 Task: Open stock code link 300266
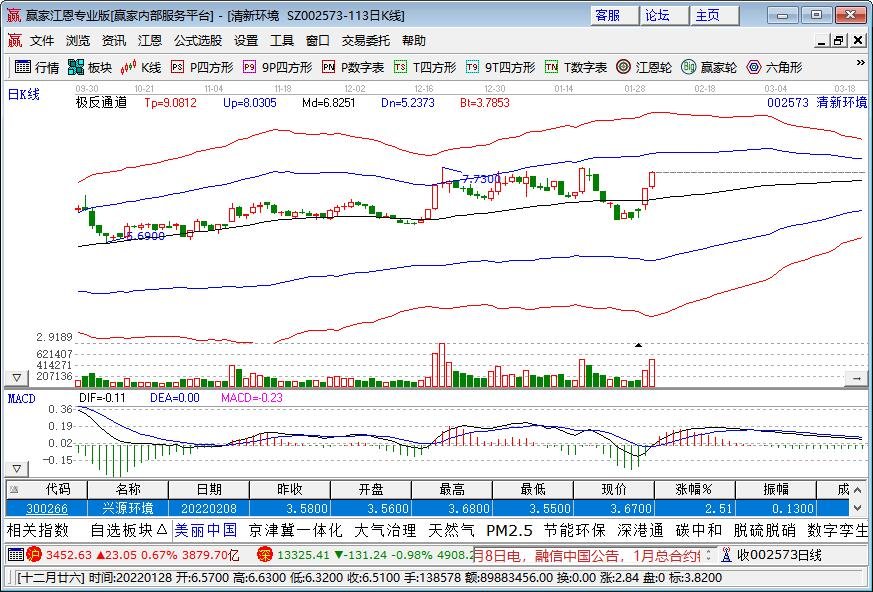point(47,508)
